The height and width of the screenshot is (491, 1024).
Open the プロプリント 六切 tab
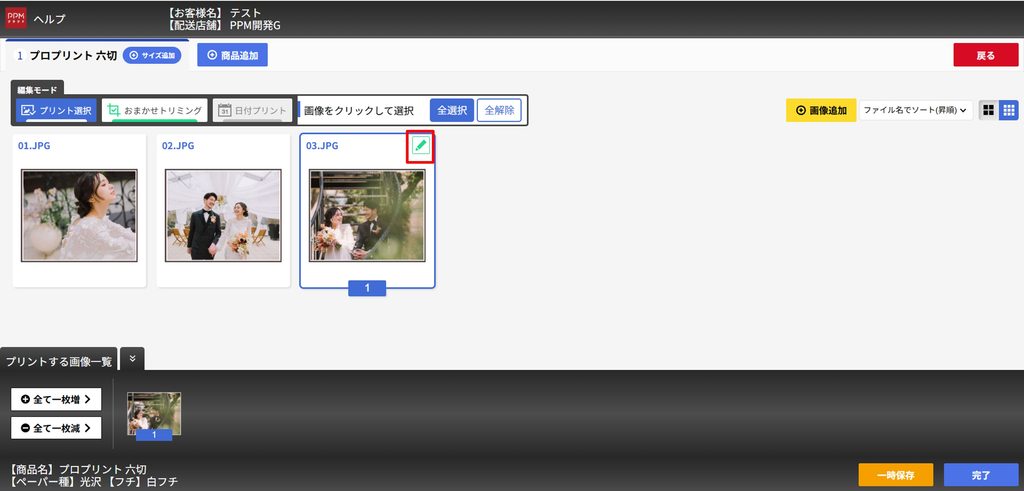click(67, 55)
